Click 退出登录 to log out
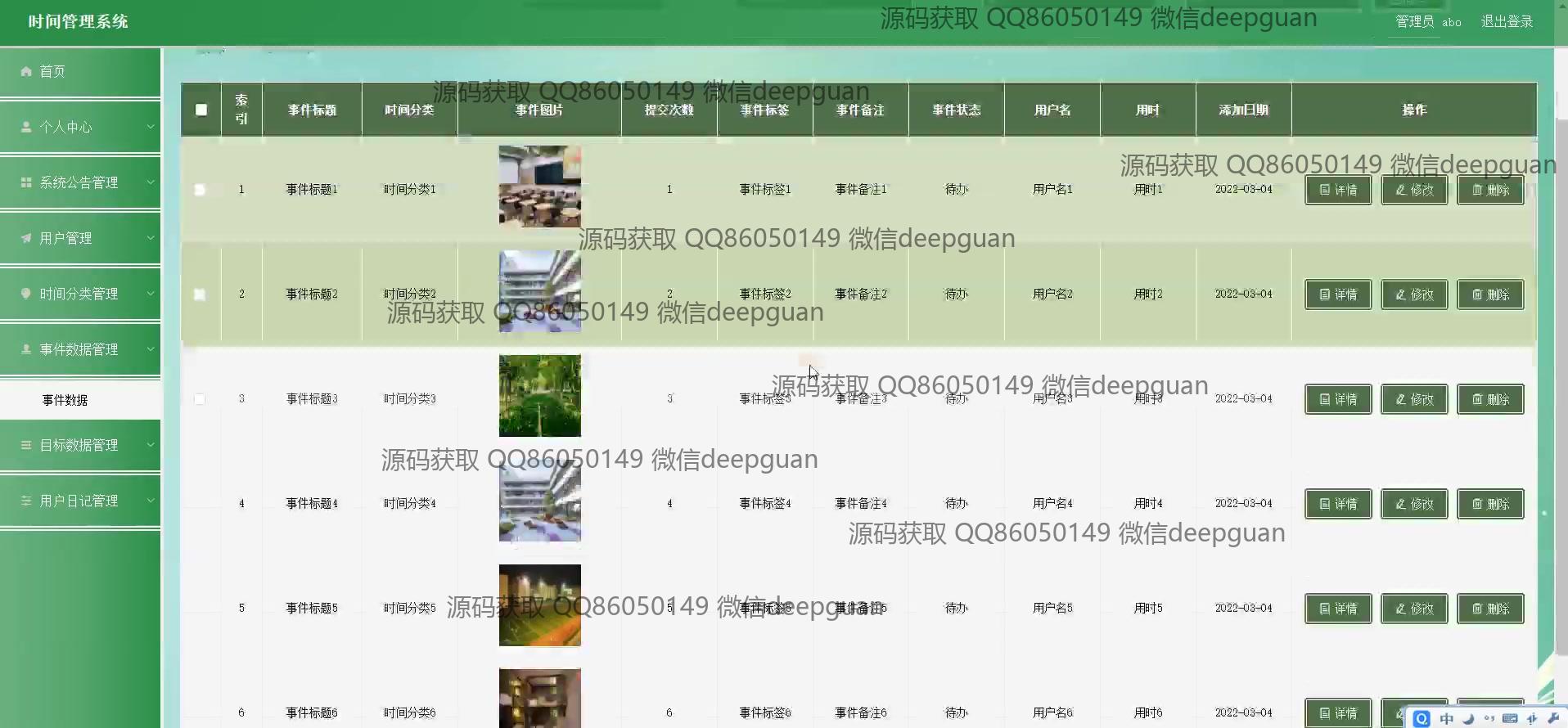 (x=1507, y=22)
